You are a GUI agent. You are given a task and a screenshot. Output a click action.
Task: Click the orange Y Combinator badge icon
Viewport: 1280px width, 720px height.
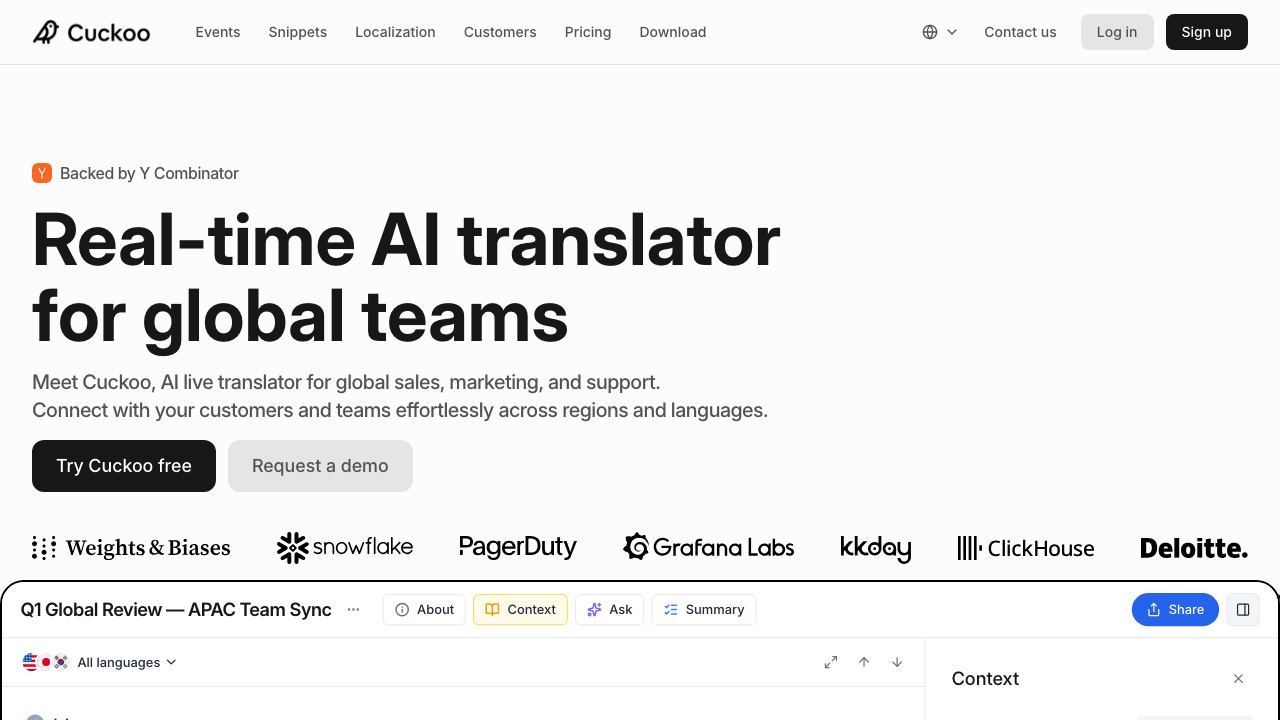pyautogui.click(x=42, y=173)
